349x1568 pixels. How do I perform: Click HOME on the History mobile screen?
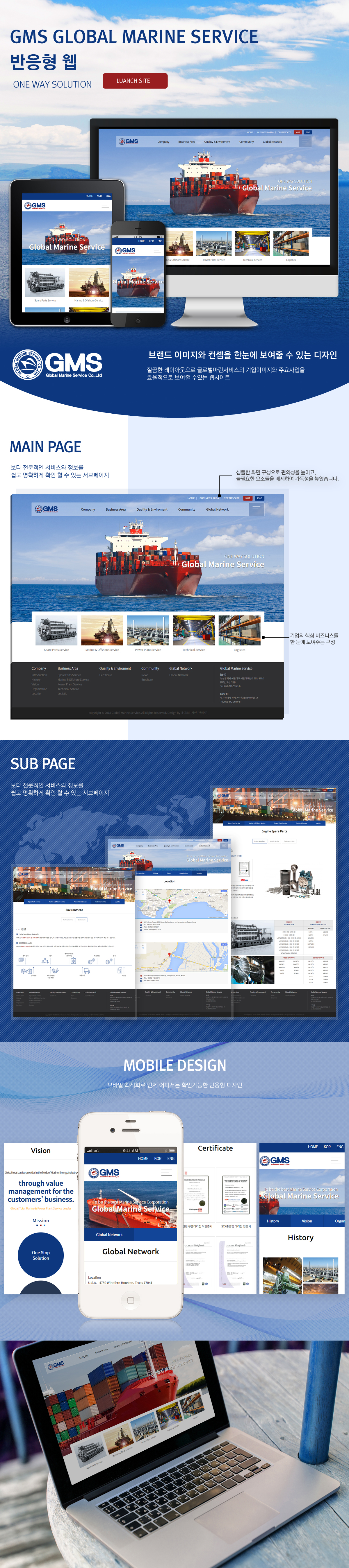(312, 1147)
